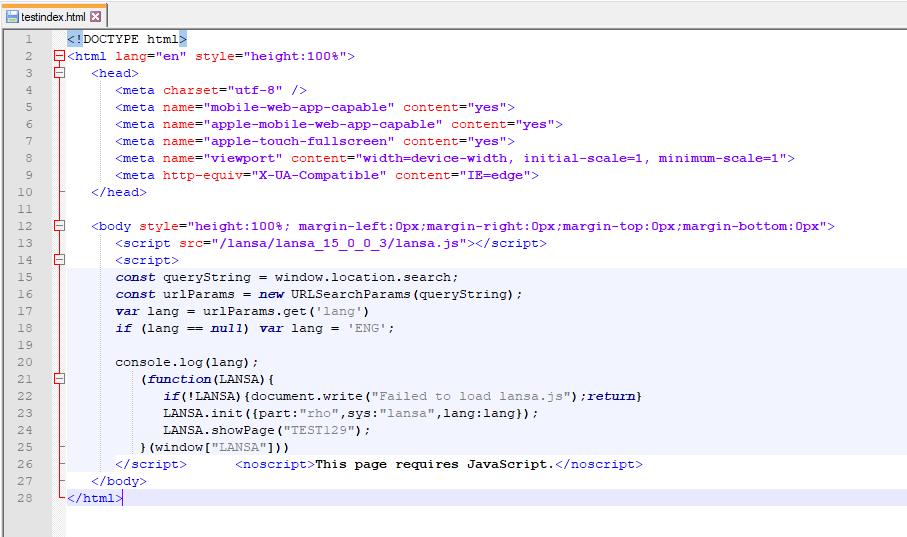
Task: Click the closing </html> tag
Action: coord(95,498)
